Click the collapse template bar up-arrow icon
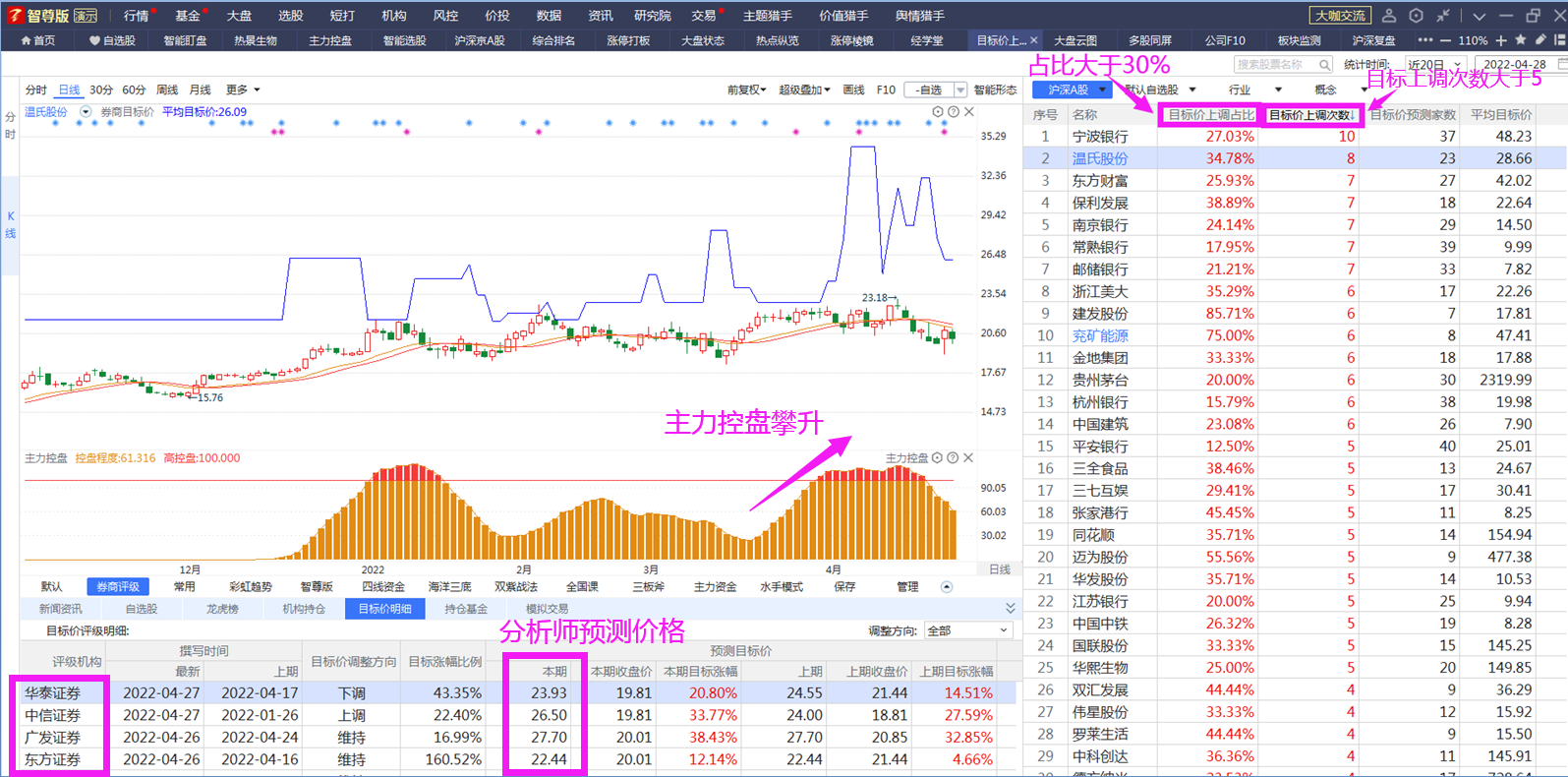 click(x=947, y=587)
